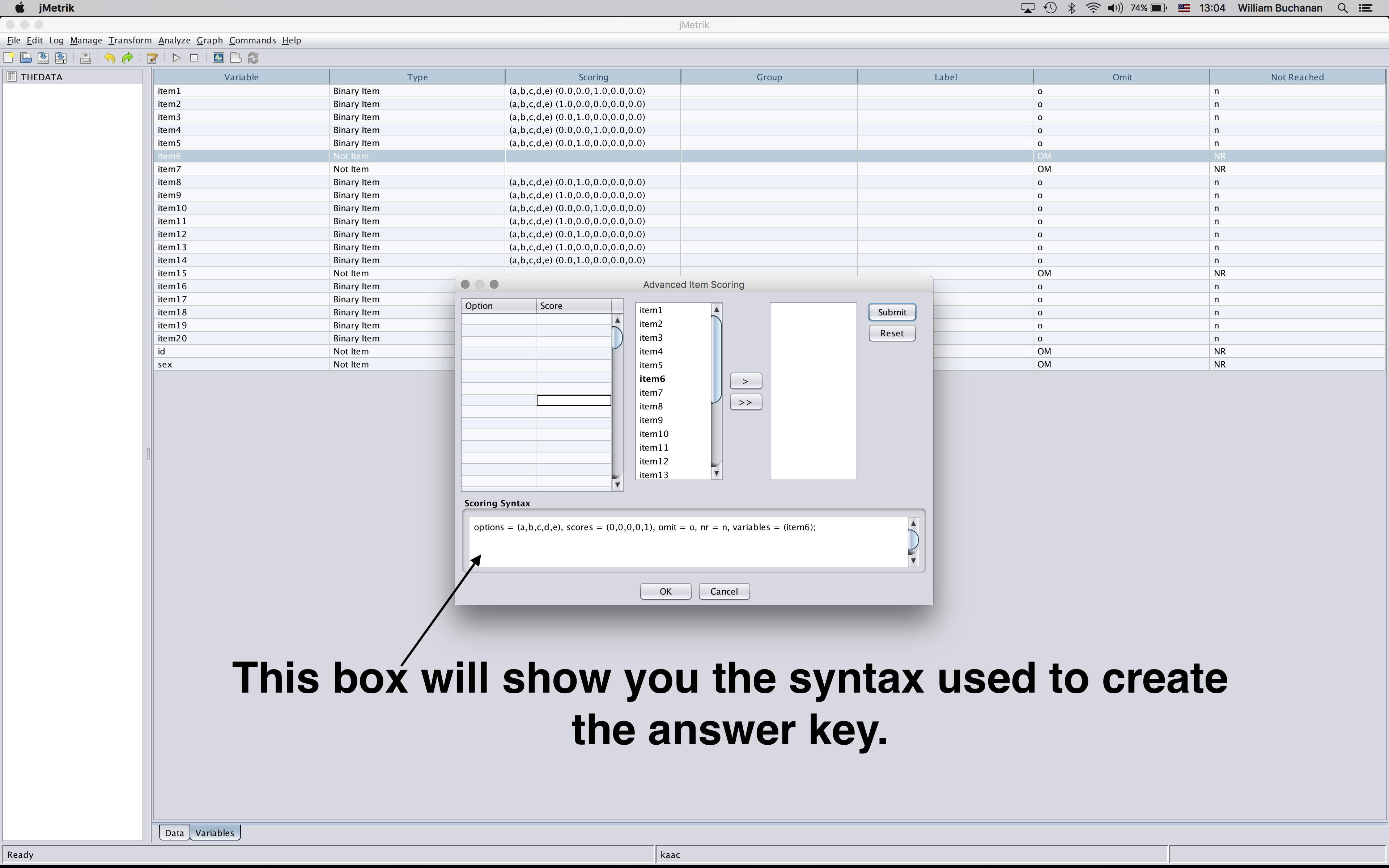Click the Time Machine menu bar icon
Screen dimensions: 1389x868
click(1050, 8)
